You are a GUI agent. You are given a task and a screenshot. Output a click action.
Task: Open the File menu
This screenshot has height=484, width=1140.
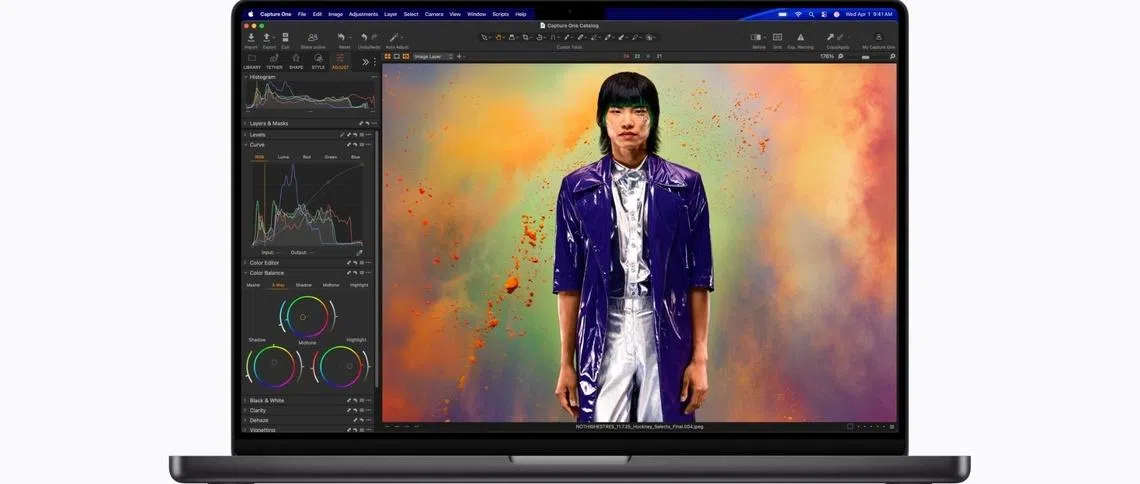click(302, 14)
